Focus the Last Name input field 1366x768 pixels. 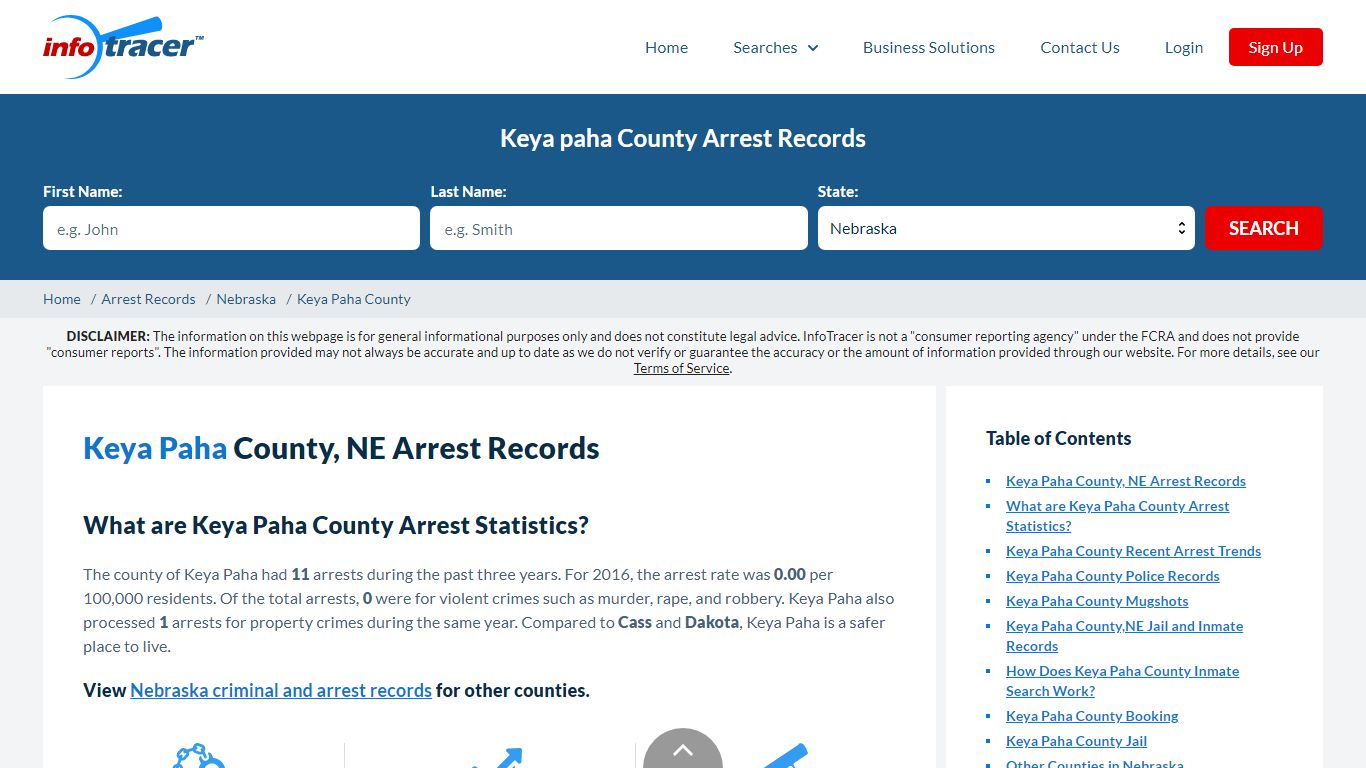(619, 228)
